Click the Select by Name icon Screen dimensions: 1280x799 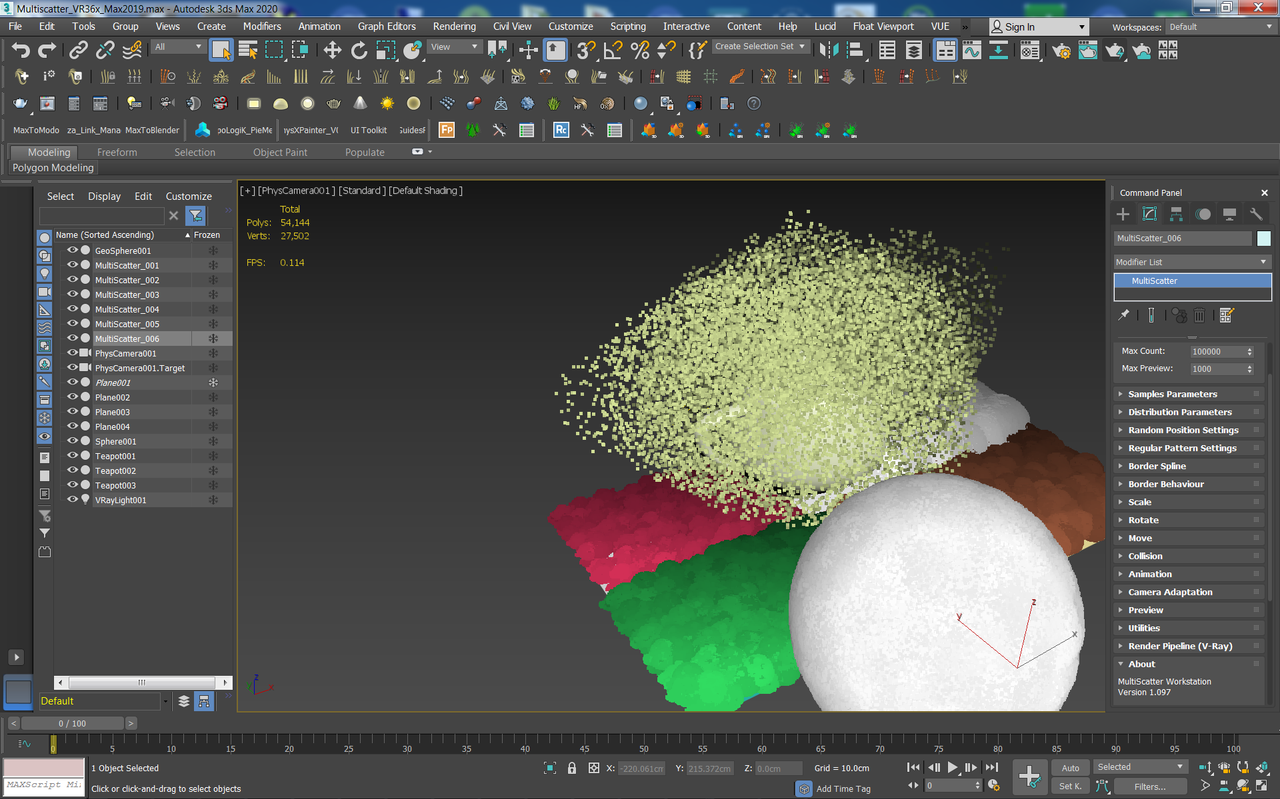[x=248, y=50]
